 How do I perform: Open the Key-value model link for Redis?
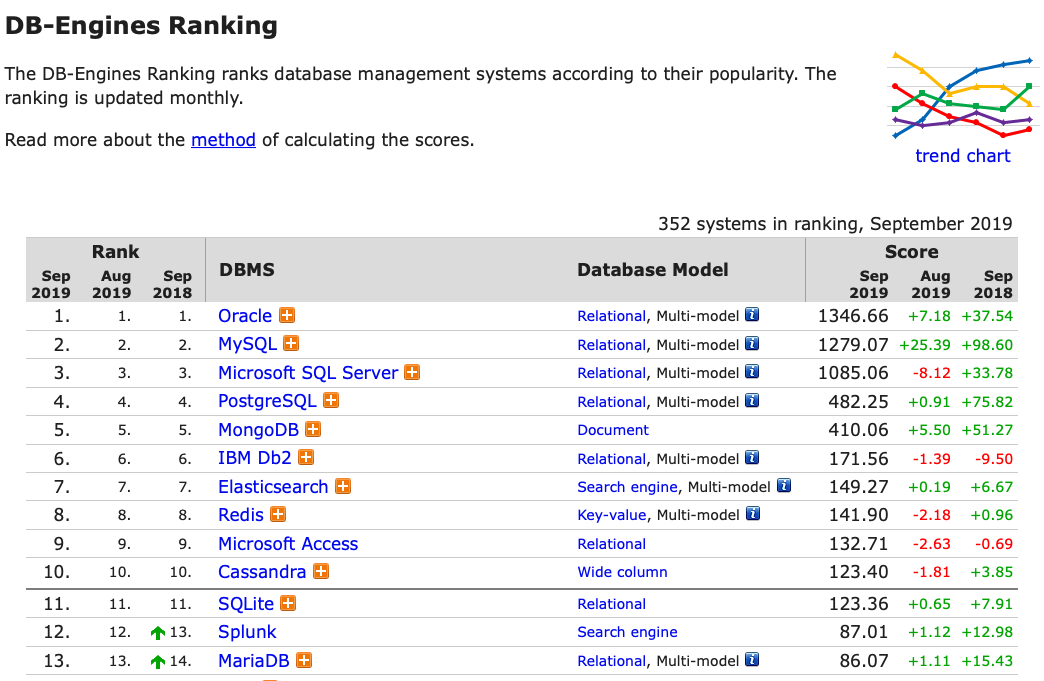[x=612, y=515]
